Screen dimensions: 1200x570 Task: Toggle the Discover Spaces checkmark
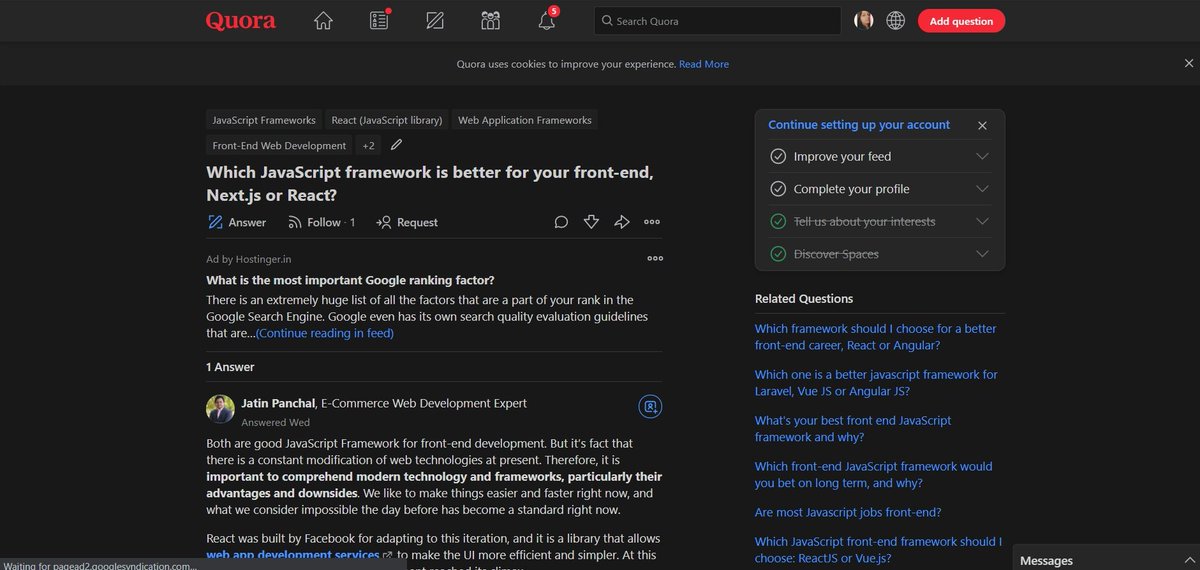[x=778, y=254]
